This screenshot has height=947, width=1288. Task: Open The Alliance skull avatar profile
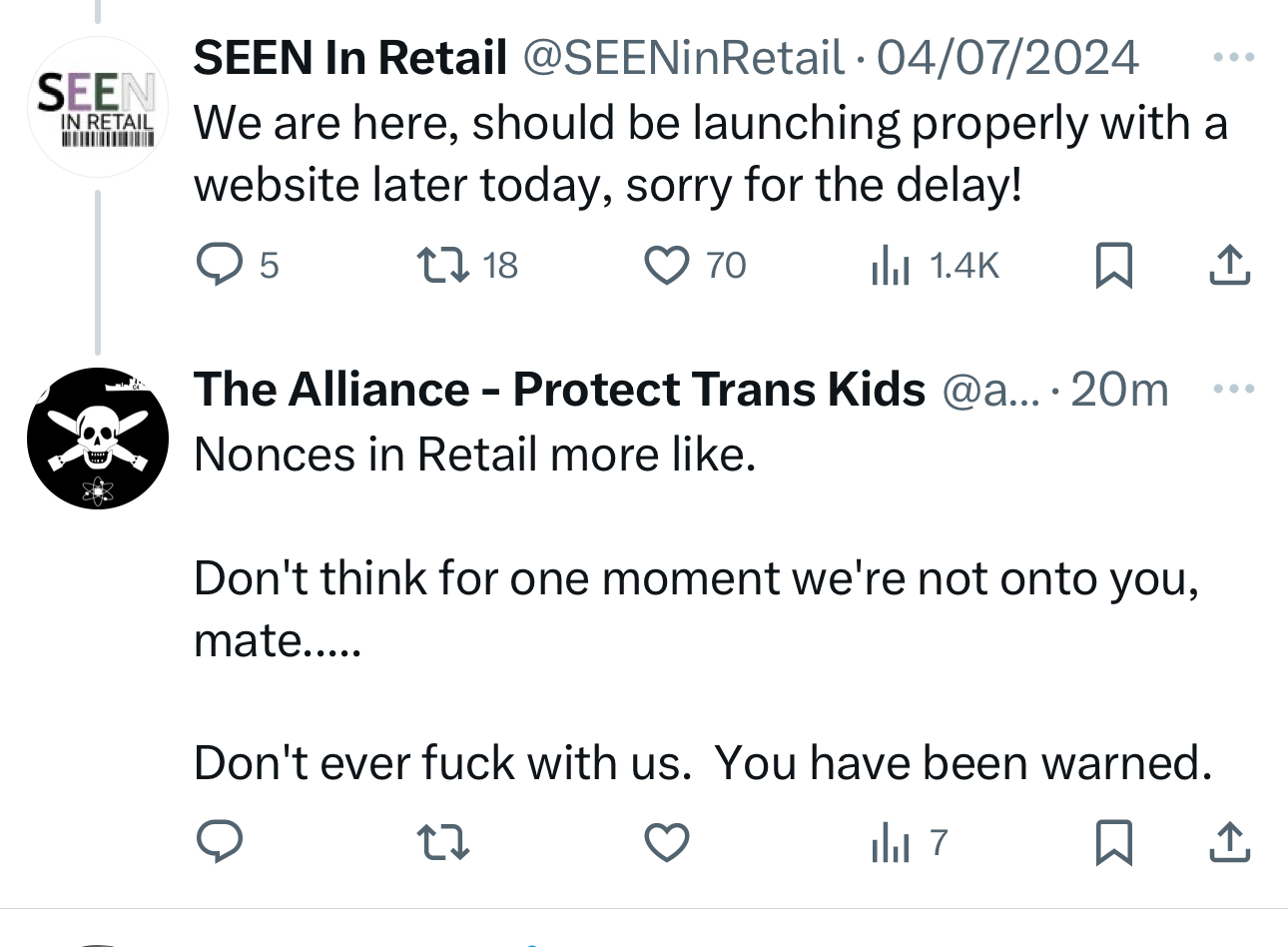[97, 438]
